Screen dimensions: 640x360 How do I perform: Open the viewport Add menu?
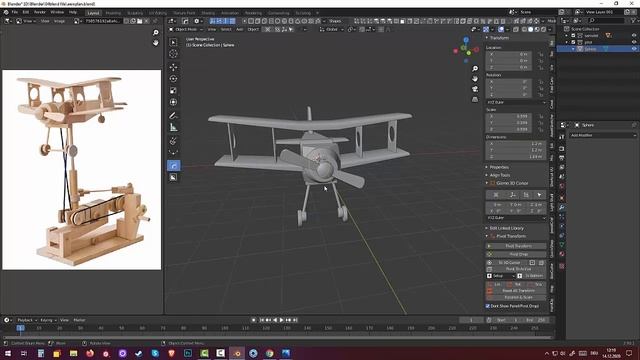240,29
